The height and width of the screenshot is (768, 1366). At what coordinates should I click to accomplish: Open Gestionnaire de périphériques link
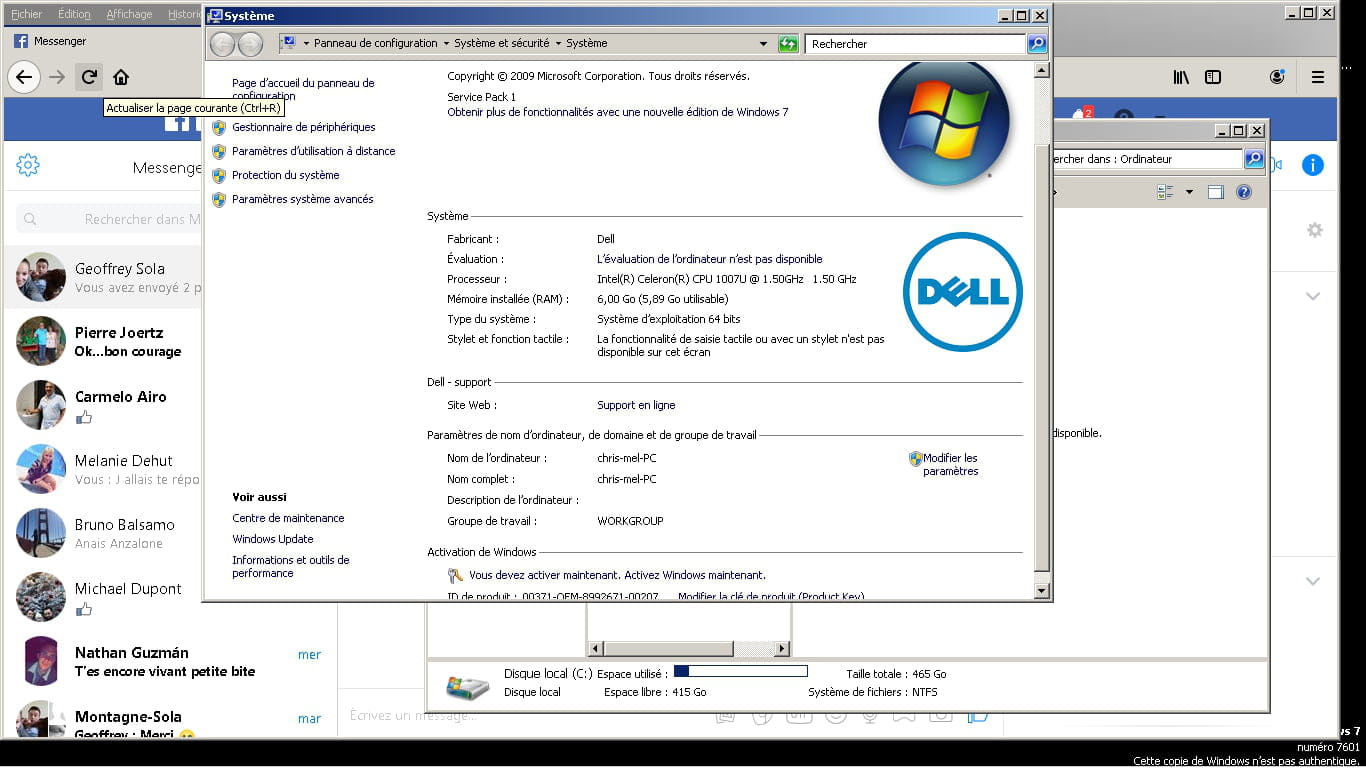pyautogui.click(x=303, y=127)
